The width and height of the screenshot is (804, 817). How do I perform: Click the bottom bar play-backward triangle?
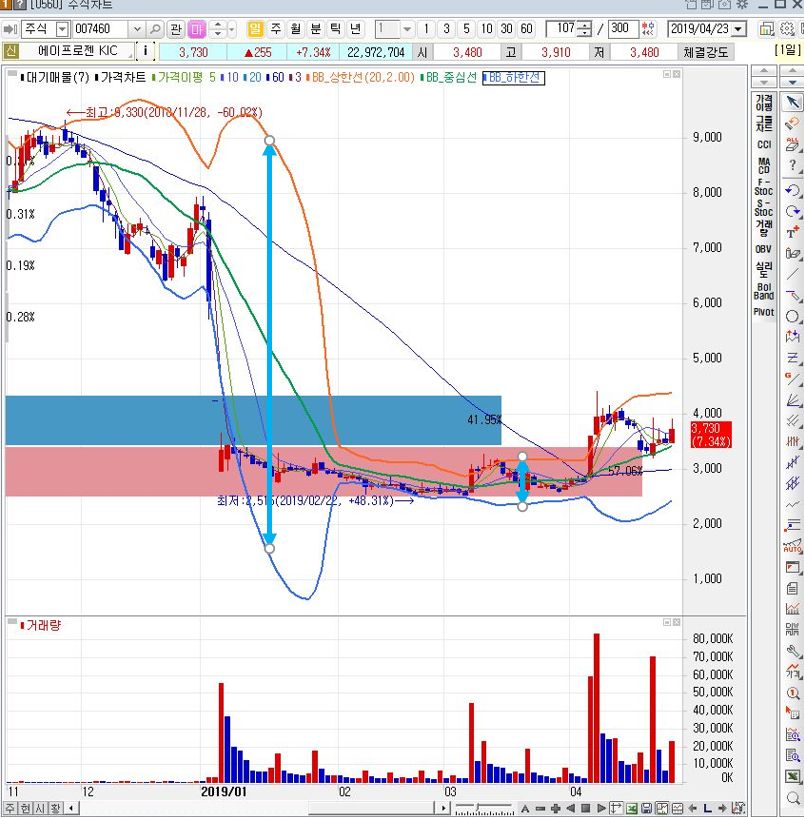tap(571, 809)
